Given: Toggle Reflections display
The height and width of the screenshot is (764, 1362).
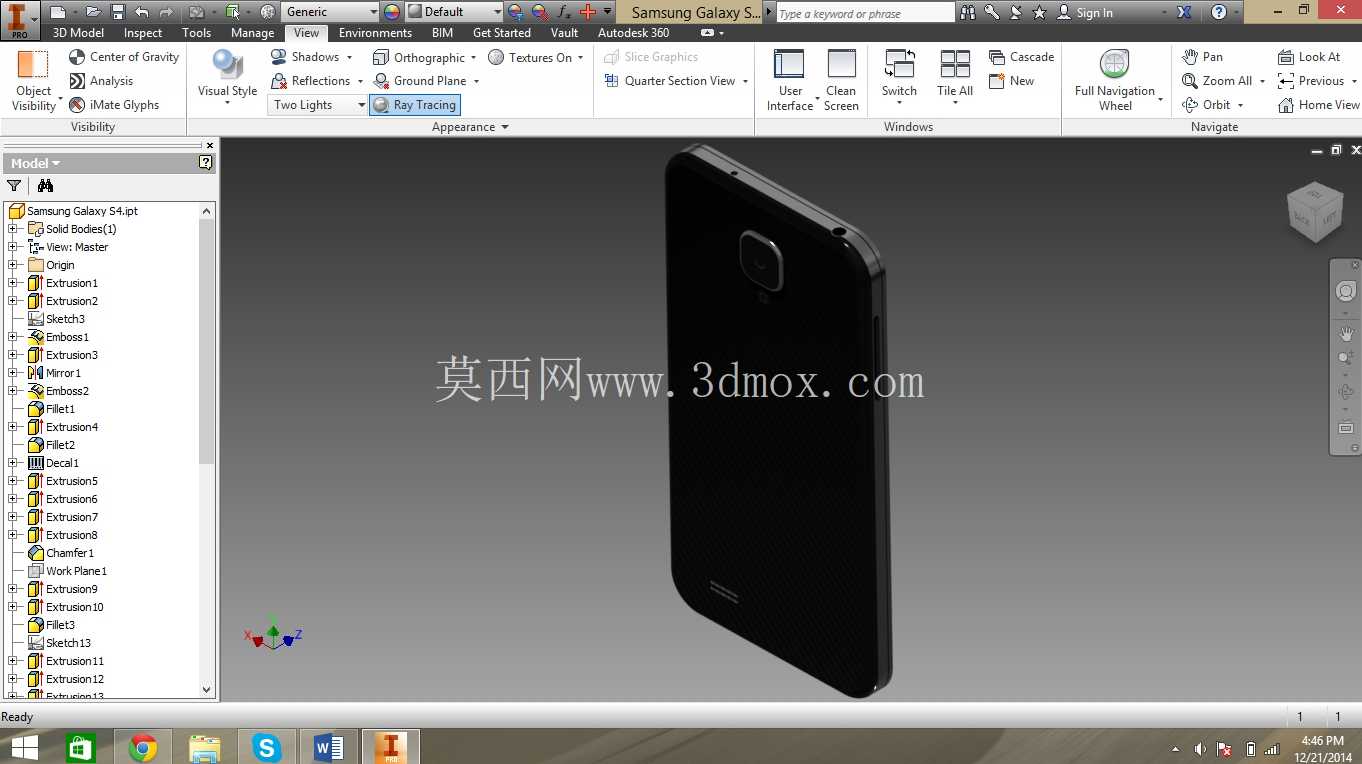Looking at the screenshot, I should point(311,81).
